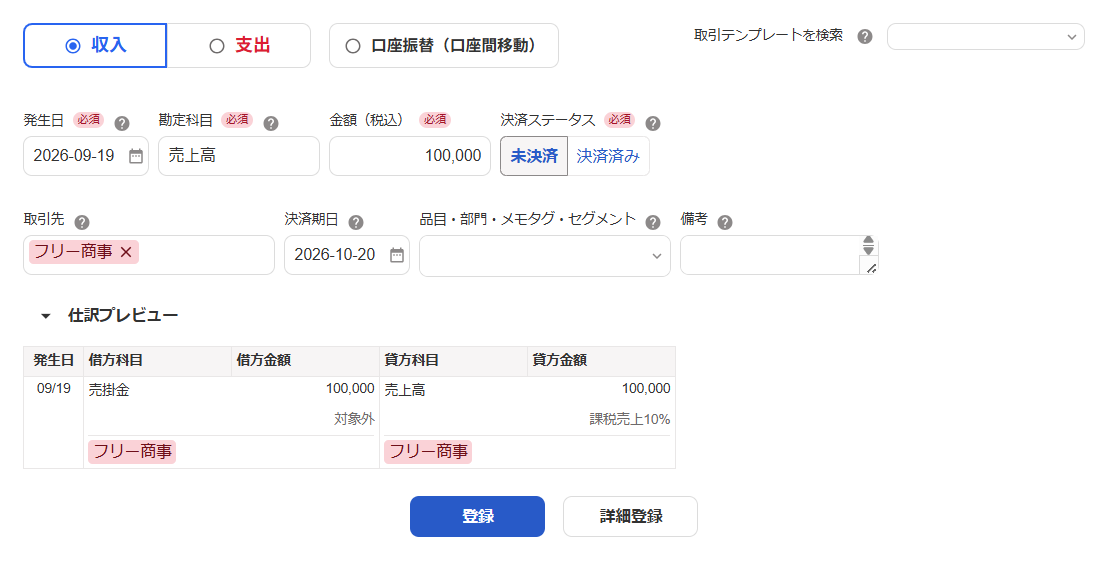Viewport: 1112px width, 564px height.
Task: Set status to 決済済み
Action: click(608, 156)
